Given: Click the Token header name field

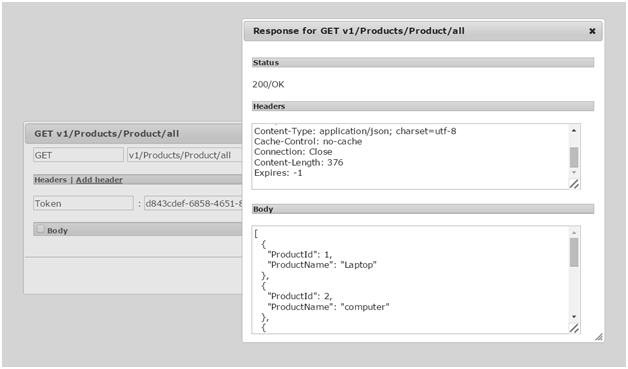Looking at the screenshot, I should pyautogui.click(x=83, y=203).
